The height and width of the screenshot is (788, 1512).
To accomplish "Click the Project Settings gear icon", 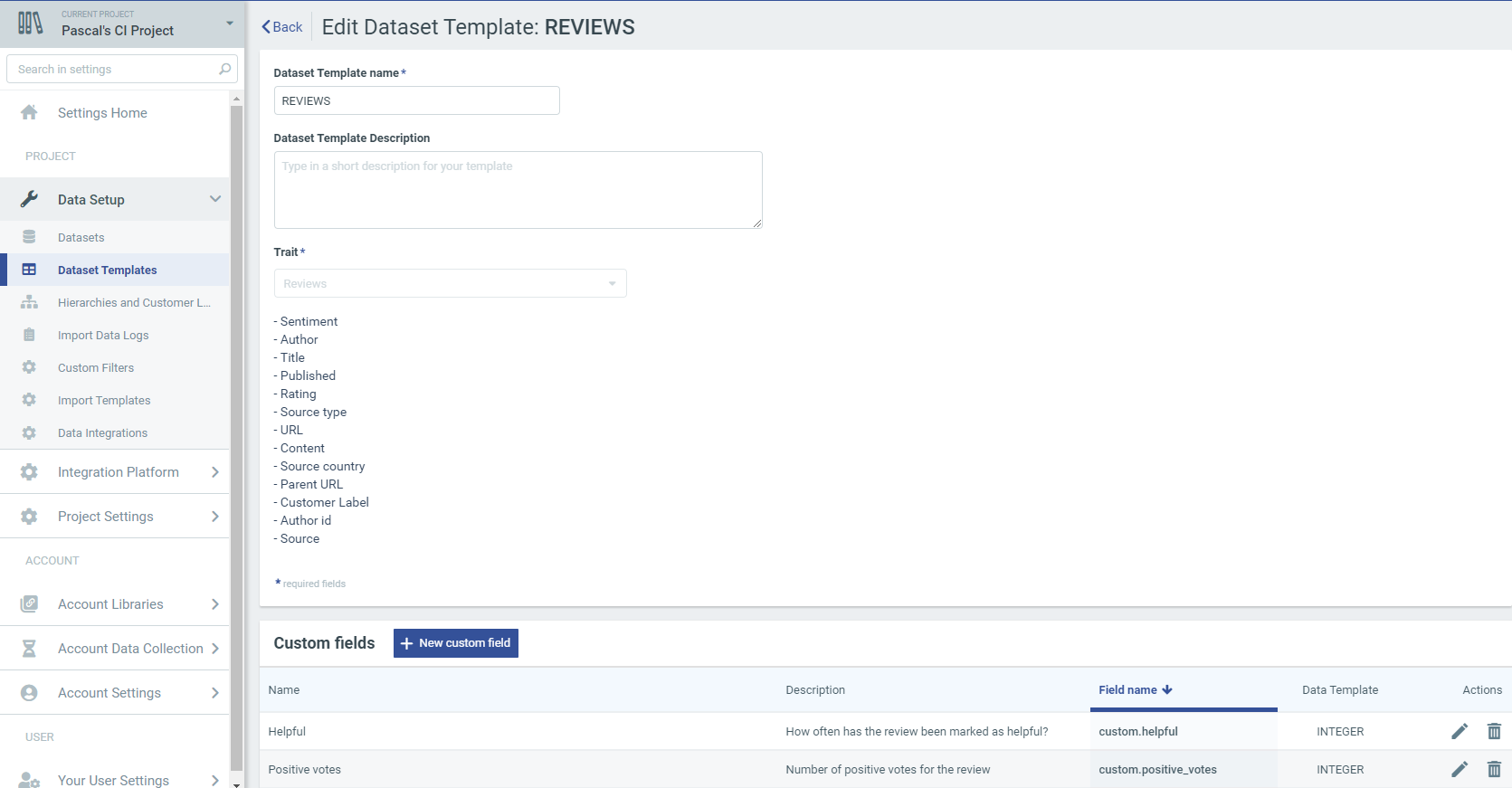I will [29, 516].
